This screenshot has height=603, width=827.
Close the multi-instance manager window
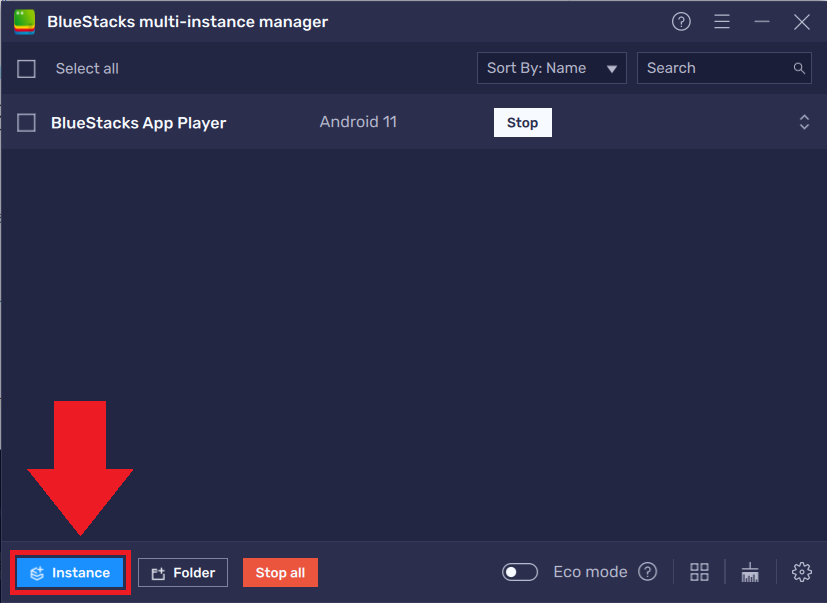coord(802,22)
